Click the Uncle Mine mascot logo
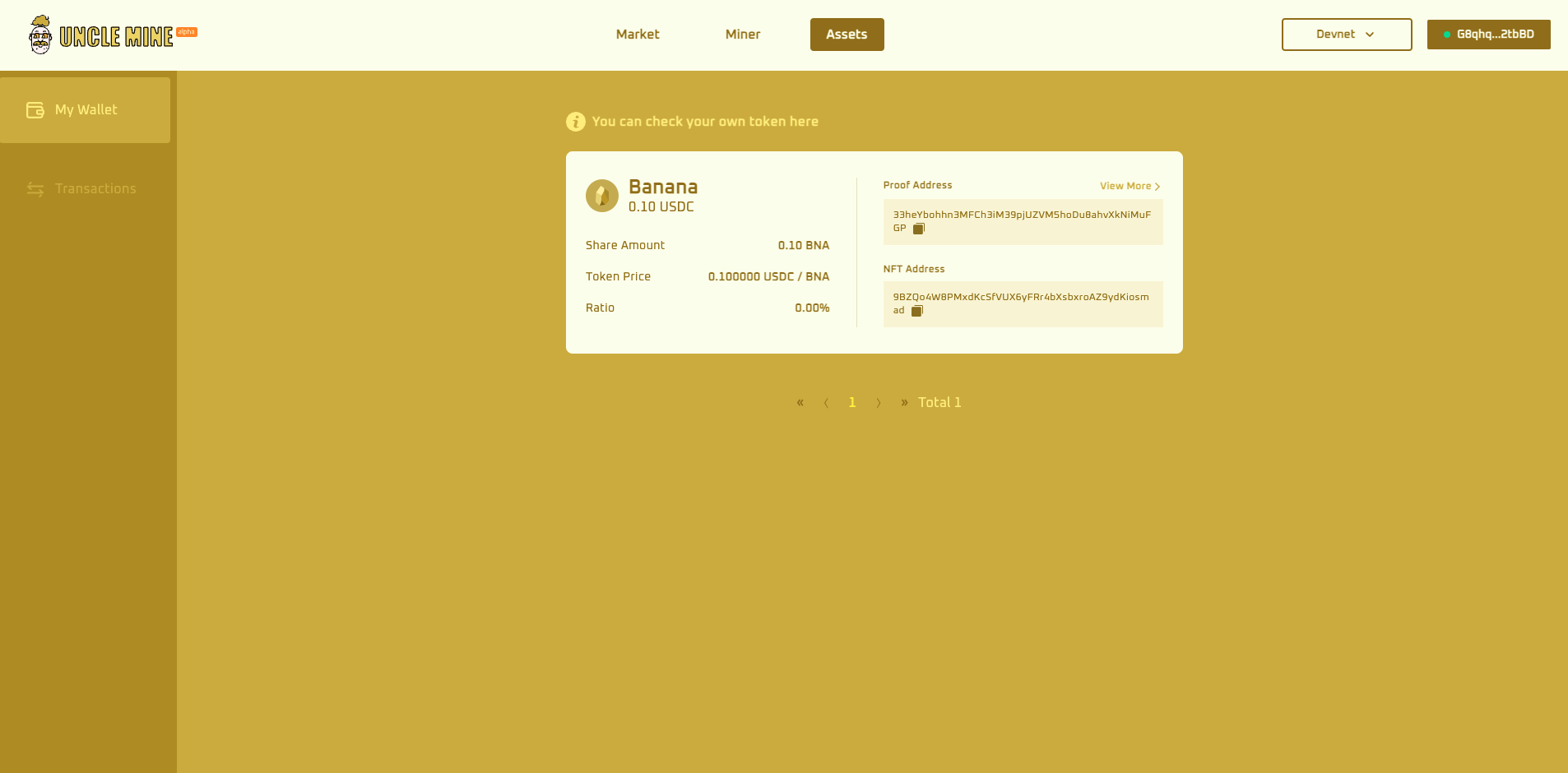Image resolution: width=1568 pixels, height=773 pixels. [x=40, y=35]
